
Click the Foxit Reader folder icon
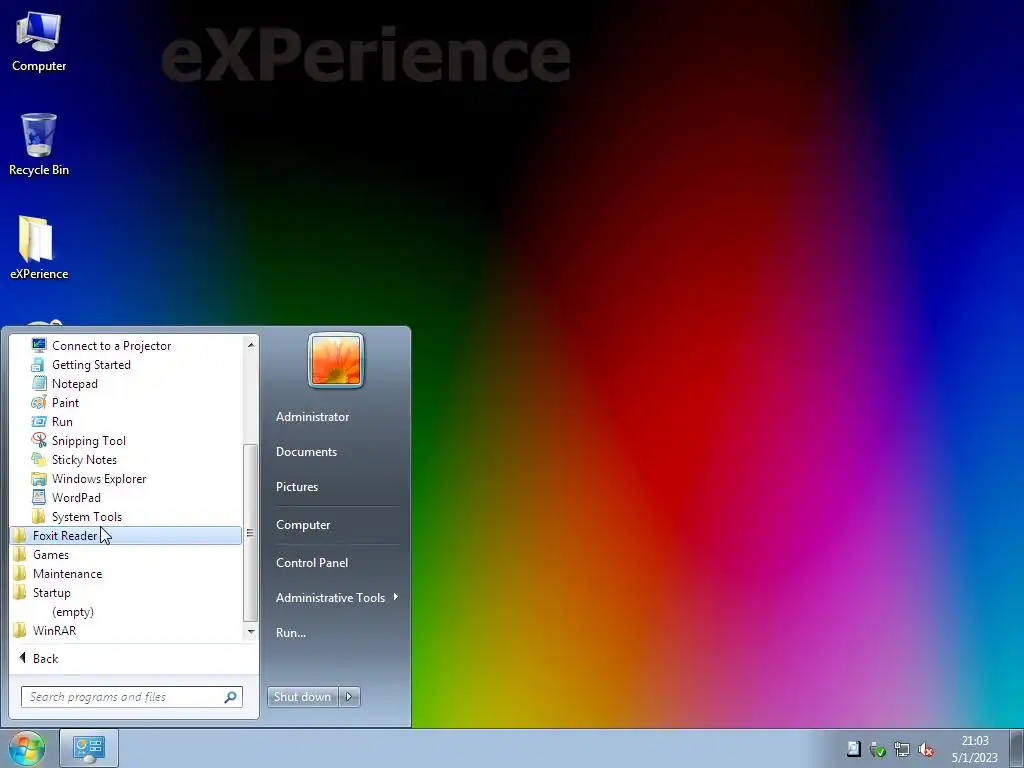click(x=20, y=536)
